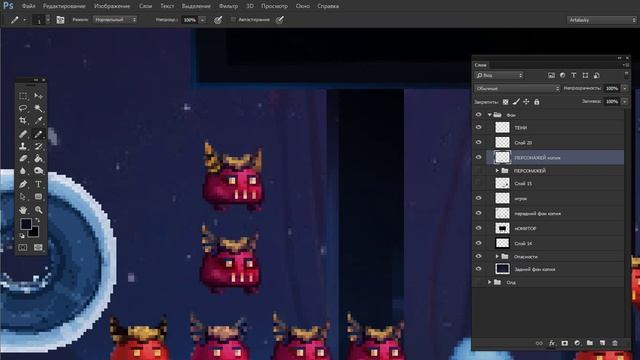Open the layer fill slider arrow

[624, 102]
